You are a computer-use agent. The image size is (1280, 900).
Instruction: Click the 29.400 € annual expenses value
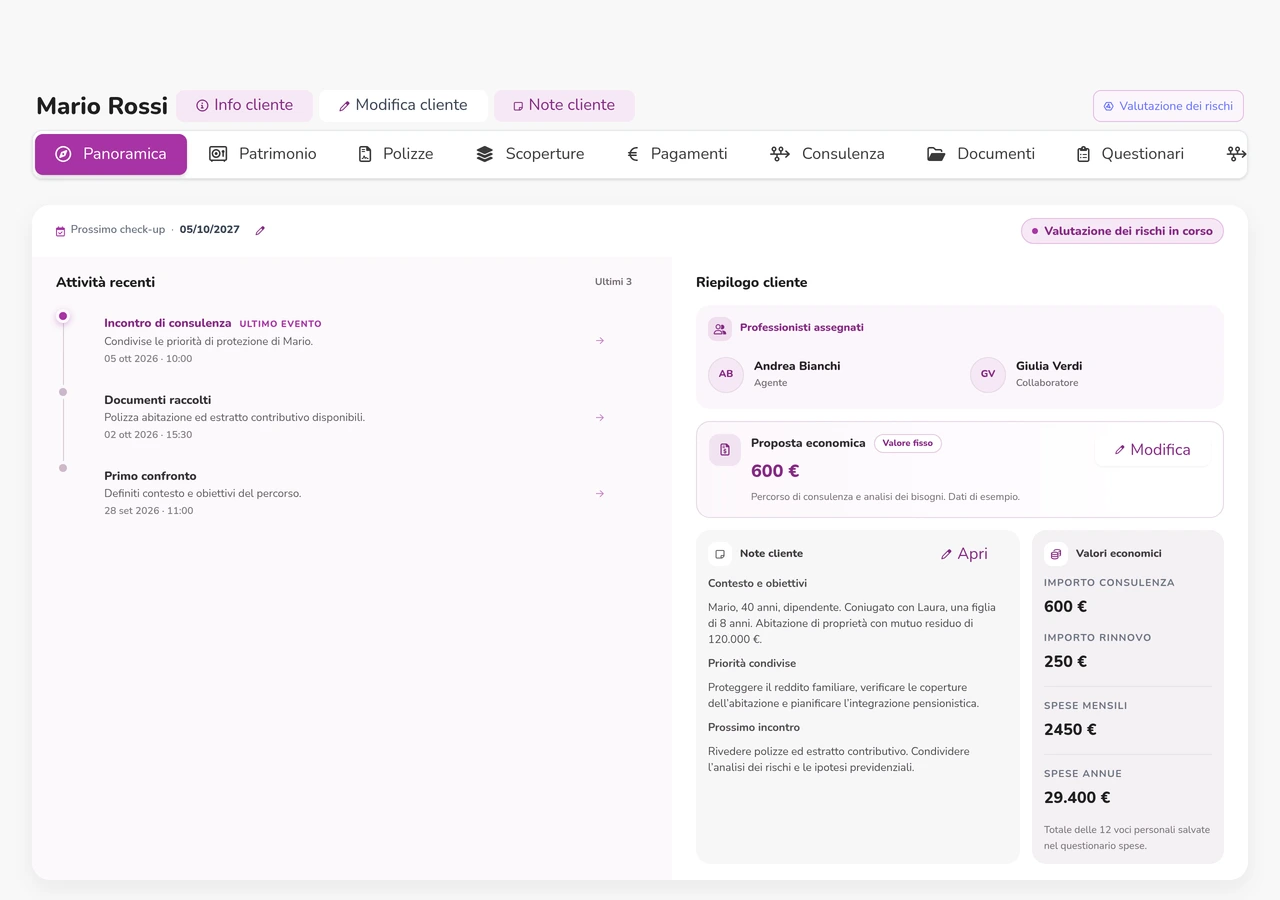tap(1077, 798)
